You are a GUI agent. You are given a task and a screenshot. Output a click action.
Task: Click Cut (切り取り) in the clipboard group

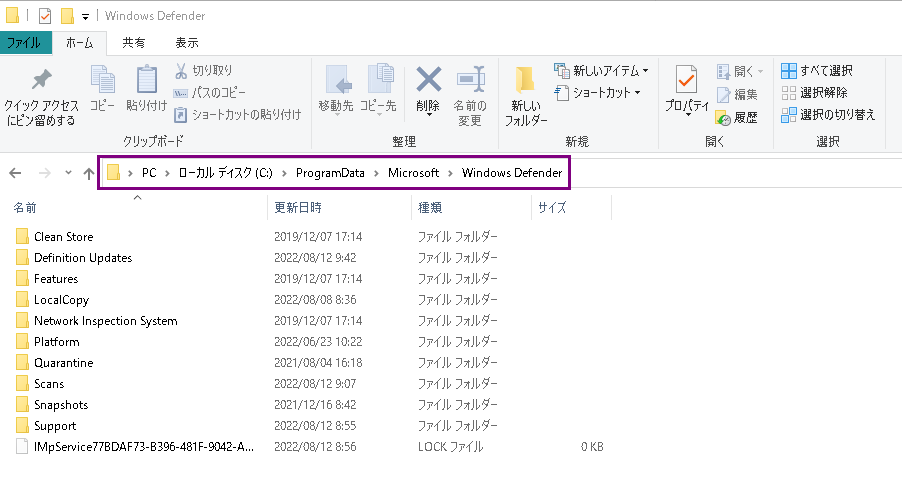tap(204, 70)
